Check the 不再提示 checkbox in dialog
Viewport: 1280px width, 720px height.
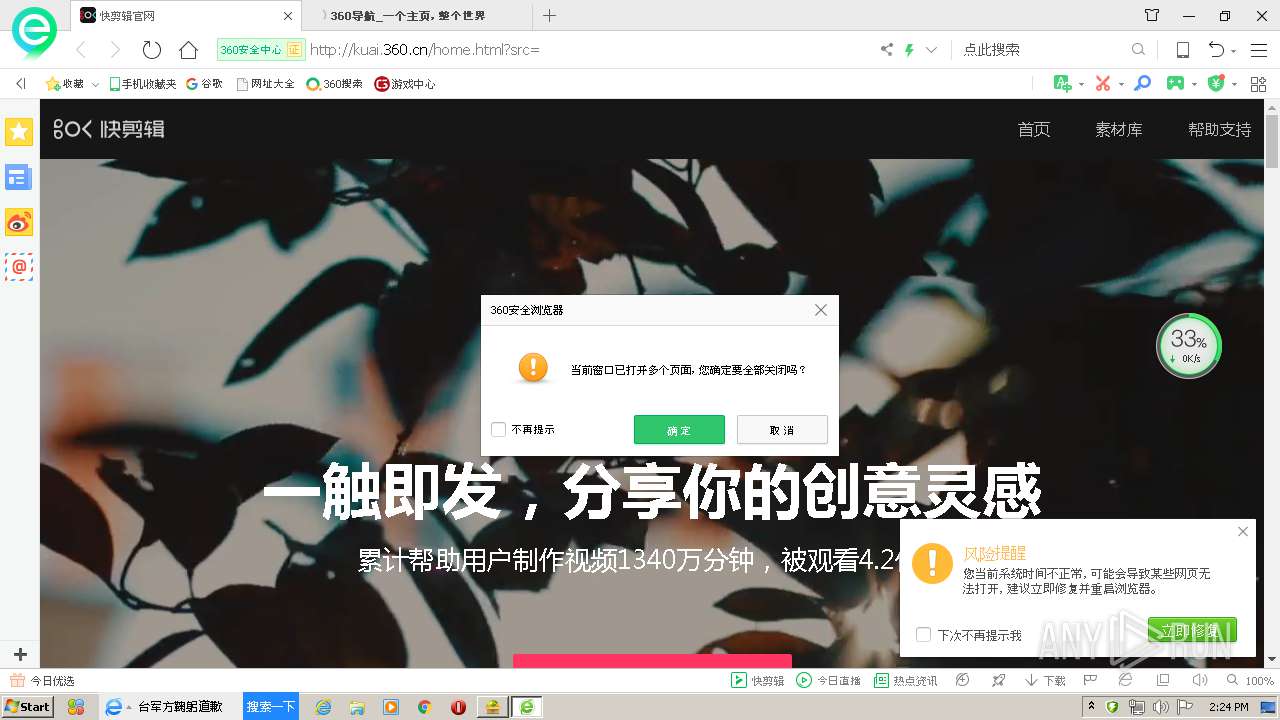pyautogui.click(x=498, y=429)
